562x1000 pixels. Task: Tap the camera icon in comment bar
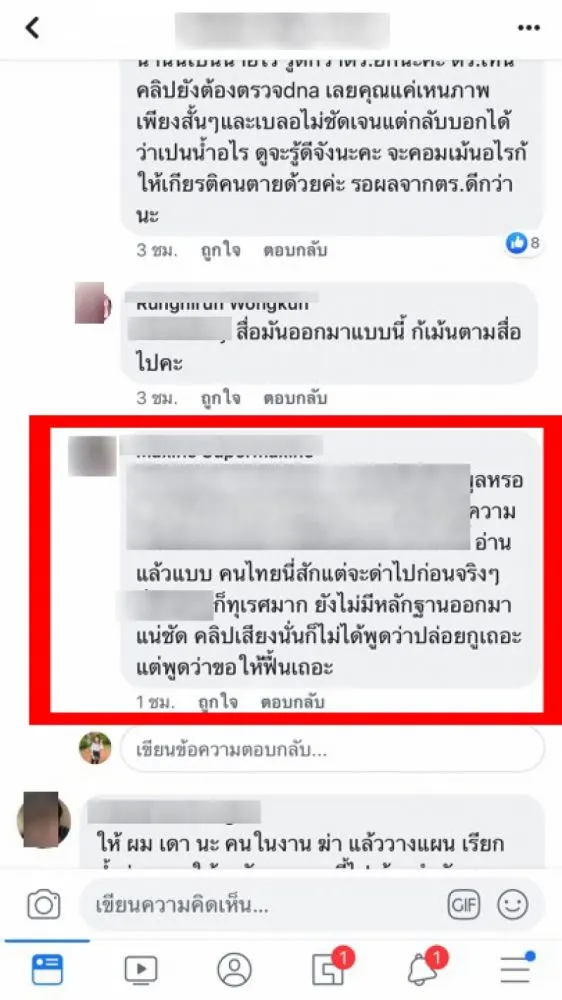[43, 905]
